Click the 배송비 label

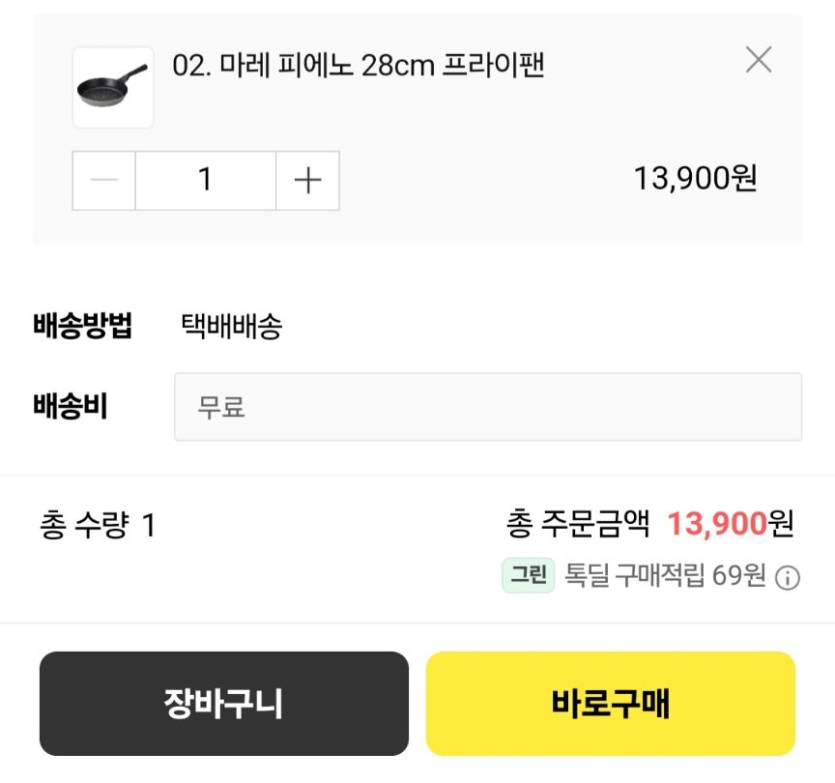coord(70,407)
